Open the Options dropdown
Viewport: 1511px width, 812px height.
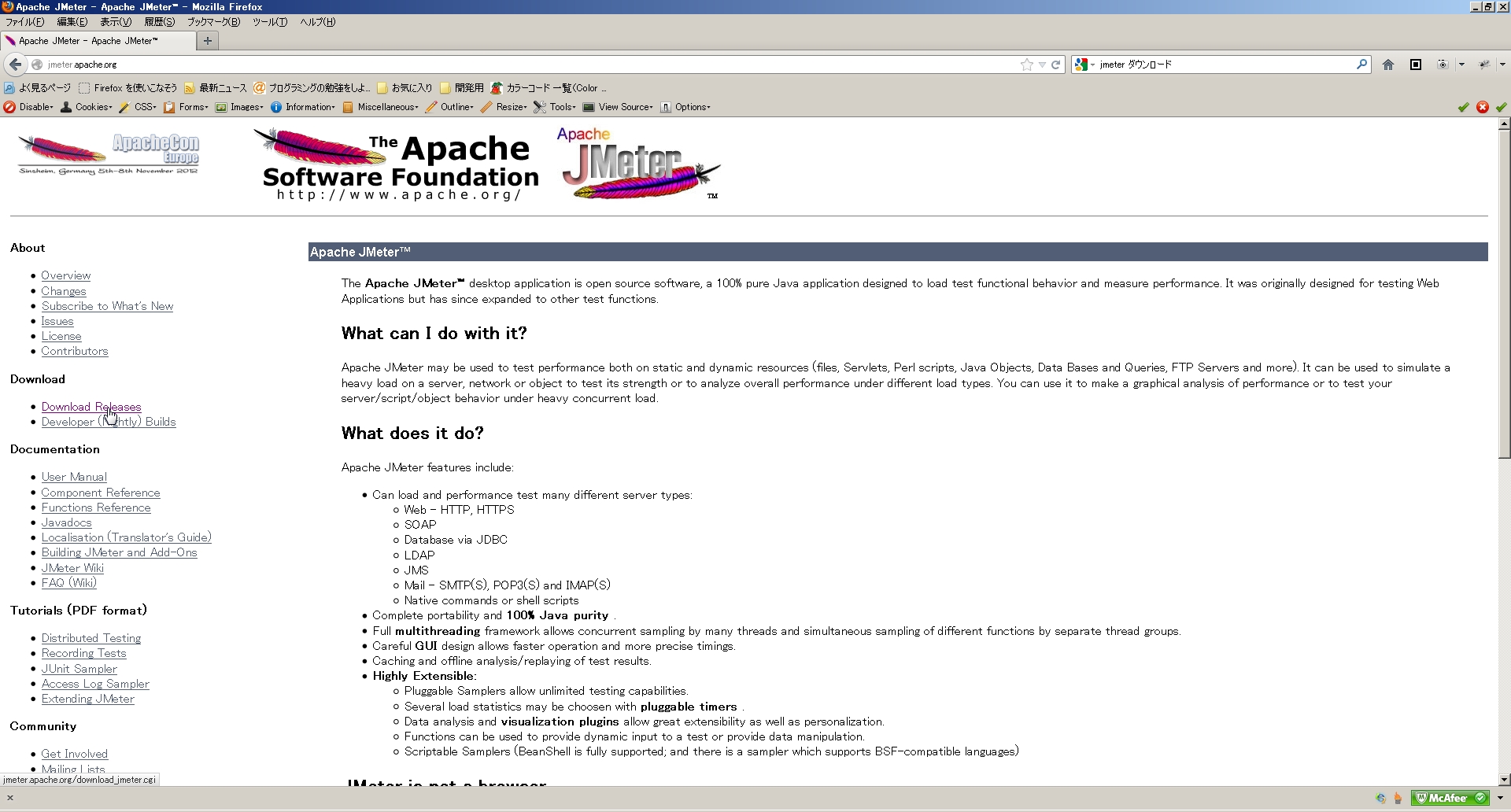pos(685,107)
